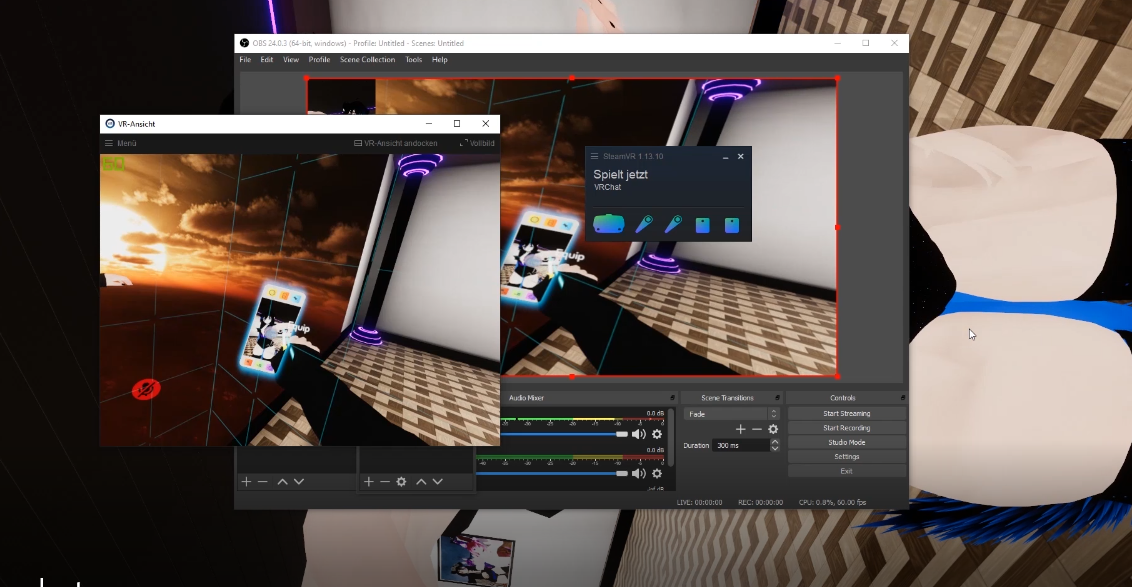Open the Menü dropdown in VR-Ansicht

click(x=120, y=143)
